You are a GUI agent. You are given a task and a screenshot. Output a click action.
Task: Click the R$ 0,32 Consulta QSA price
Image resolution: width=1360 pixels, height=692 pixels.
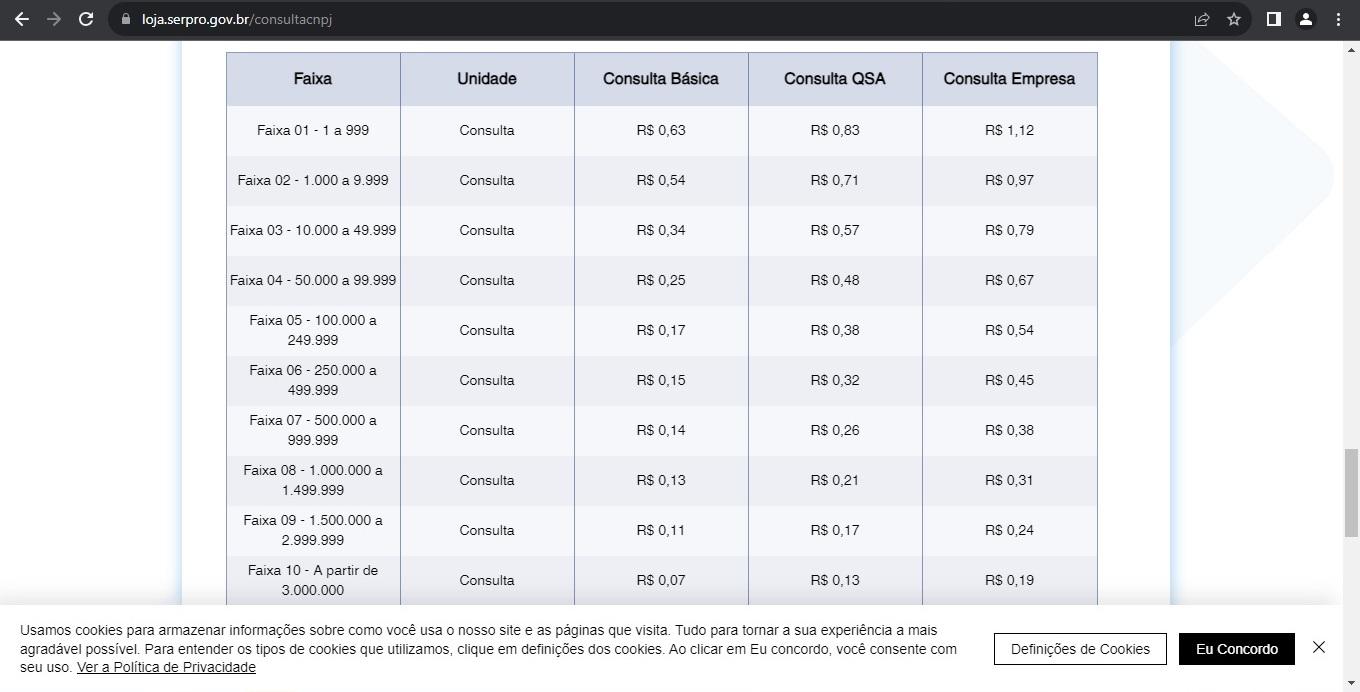pyautogui.click(x=835, y=380)
